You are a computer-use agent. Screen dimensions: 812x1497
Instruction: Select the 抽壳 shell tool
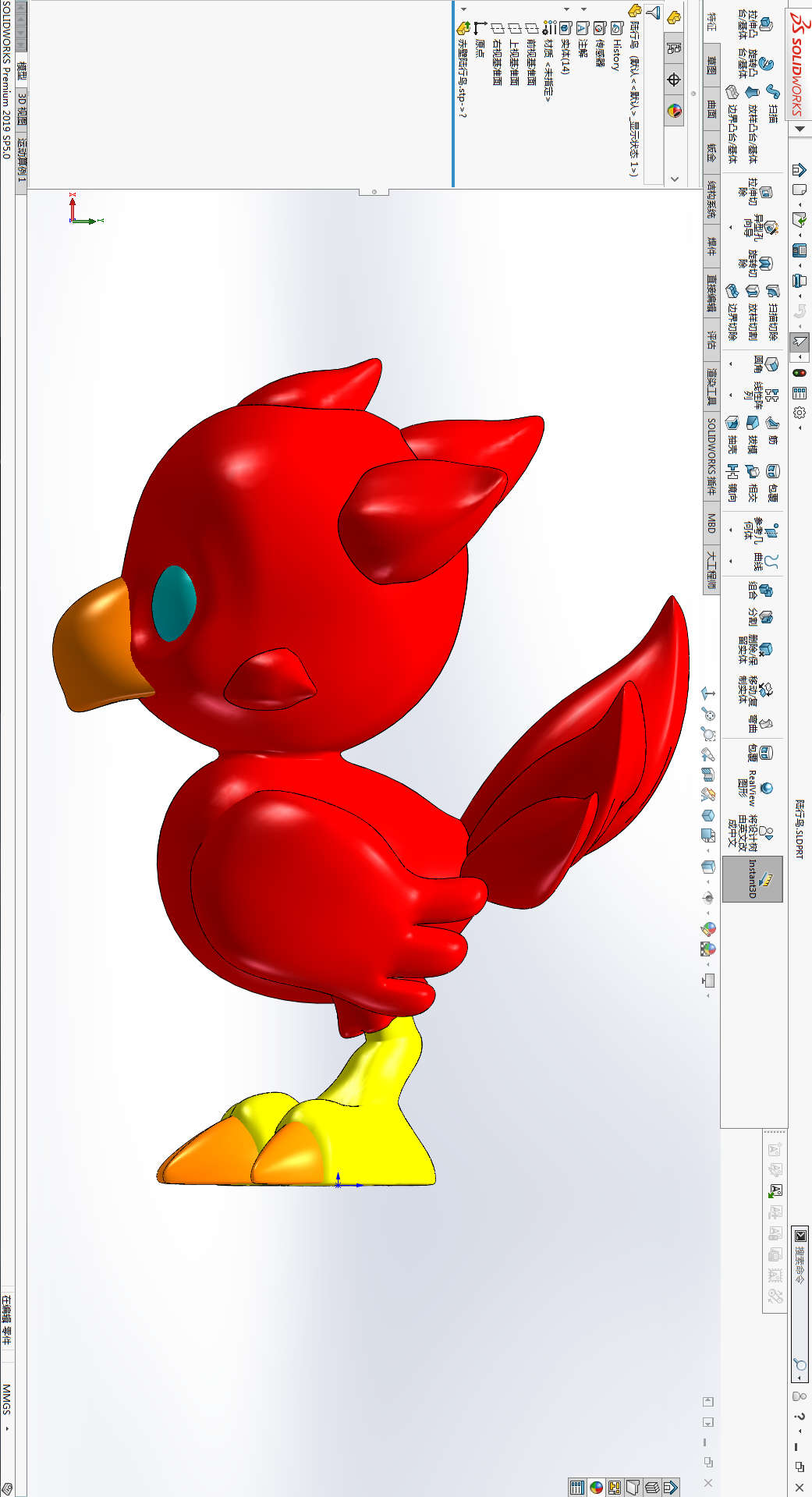[x=732, y=434]
